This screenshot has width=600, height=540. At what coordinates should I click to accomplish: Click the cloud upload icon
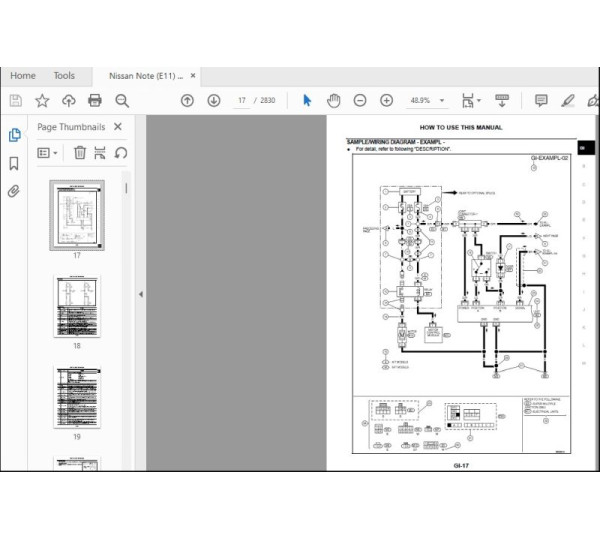point(69,100)
